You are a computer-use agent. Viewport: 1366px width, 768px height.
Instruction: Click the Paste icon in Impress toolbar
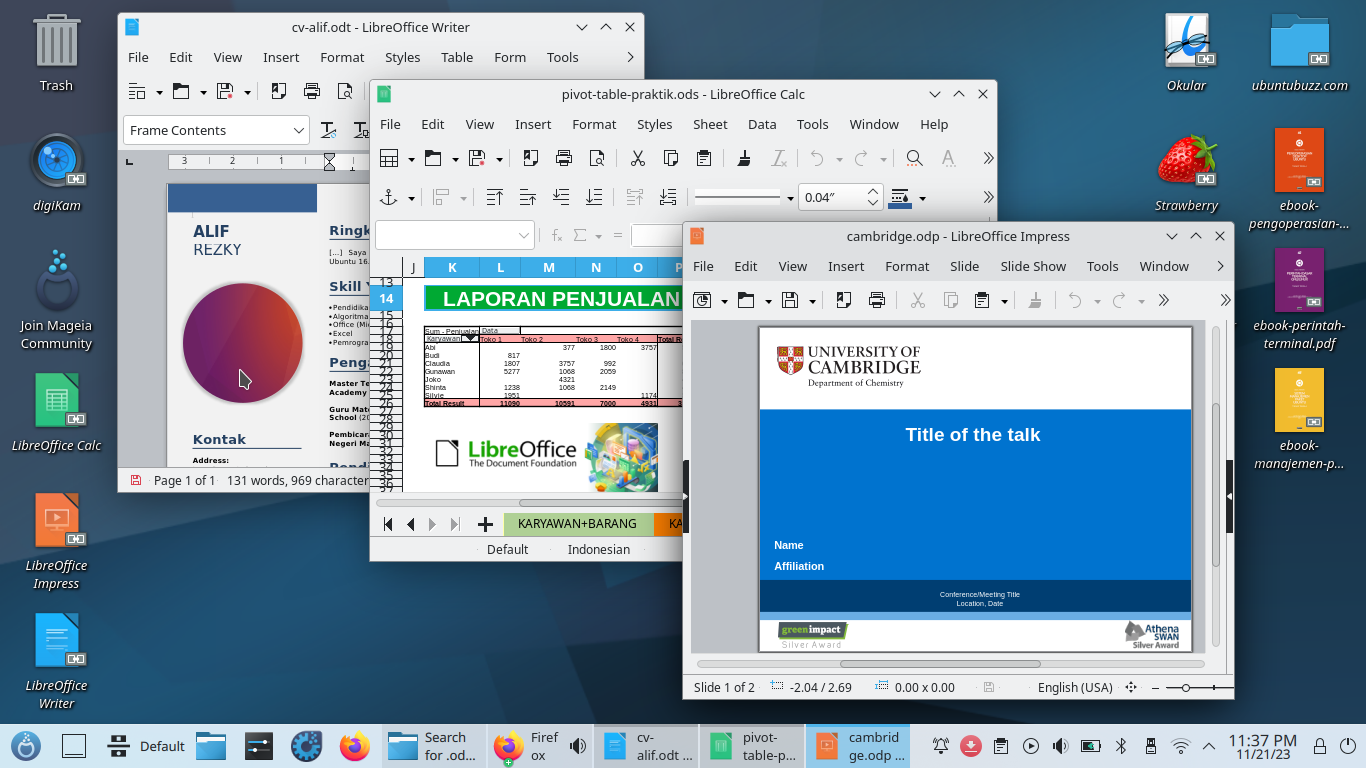[981, 300]
